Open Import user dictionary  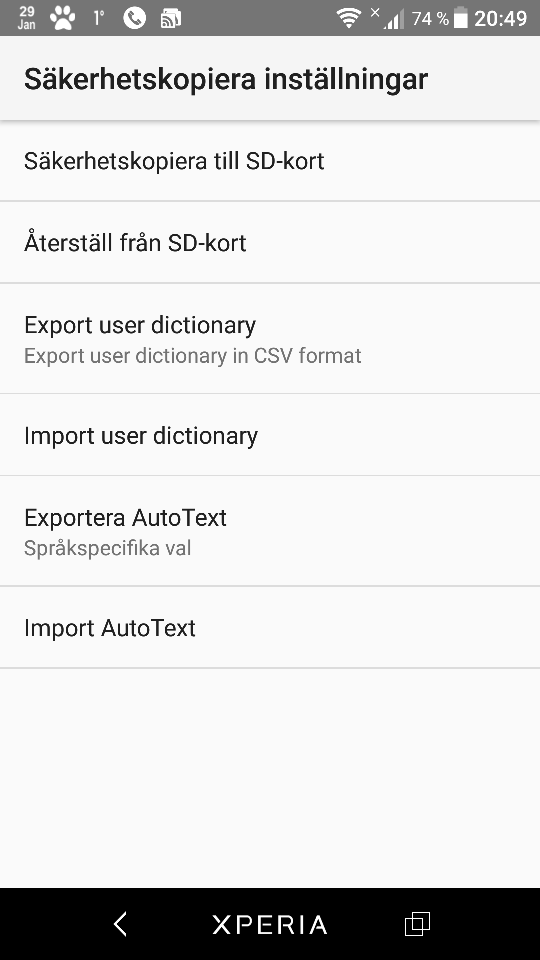click(x=270, y=435)
